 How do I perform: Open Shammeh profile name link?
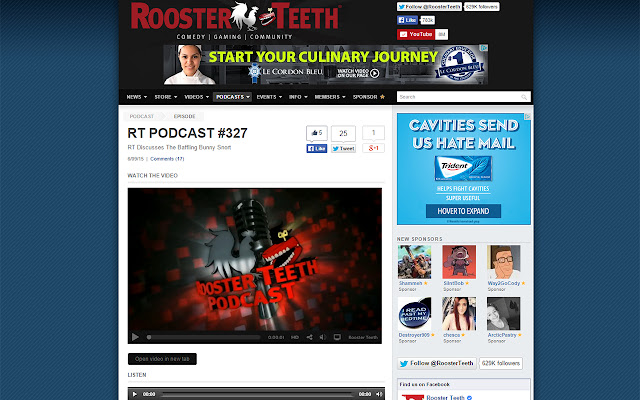[x=410, y=283]
